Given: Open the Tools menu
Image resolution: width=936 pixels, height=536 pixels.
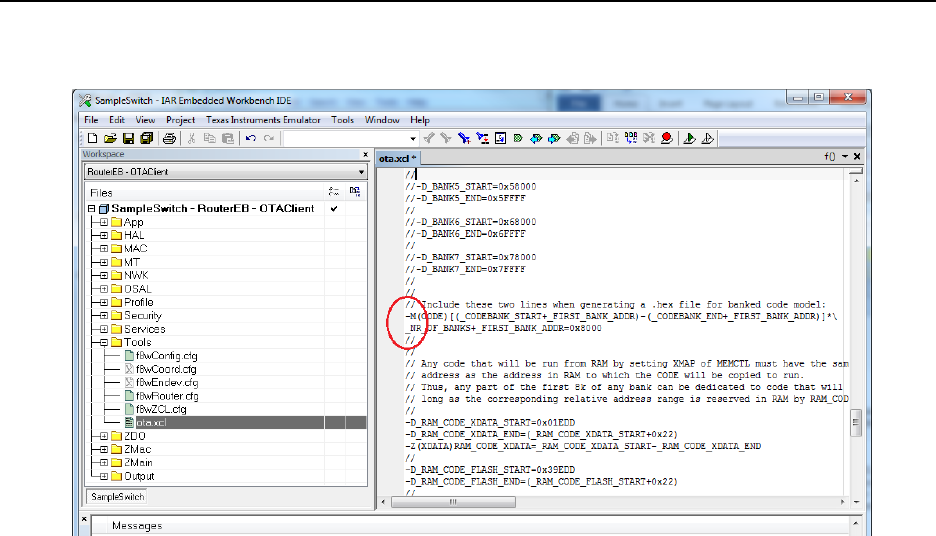Looking at the screenshot, I should point(343,120).
